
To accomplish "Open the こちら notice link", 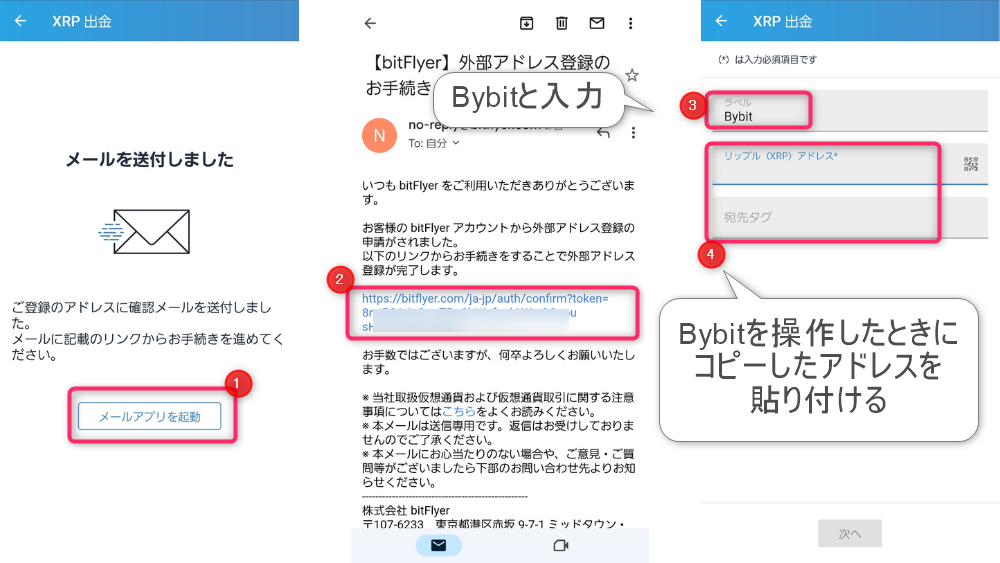I will point(459,412).
